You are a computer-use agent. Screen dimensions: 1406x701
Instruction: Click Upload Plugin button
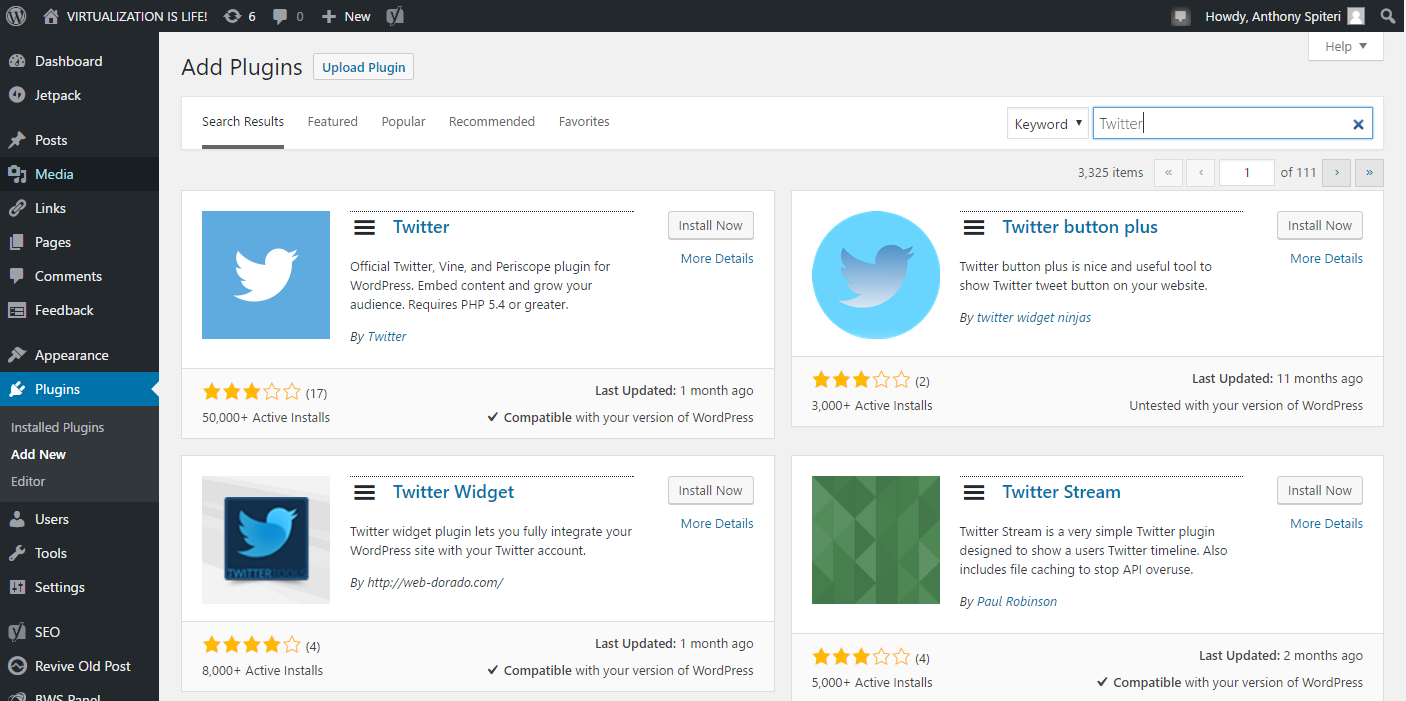pyautogui.click(x=364, y=67)
